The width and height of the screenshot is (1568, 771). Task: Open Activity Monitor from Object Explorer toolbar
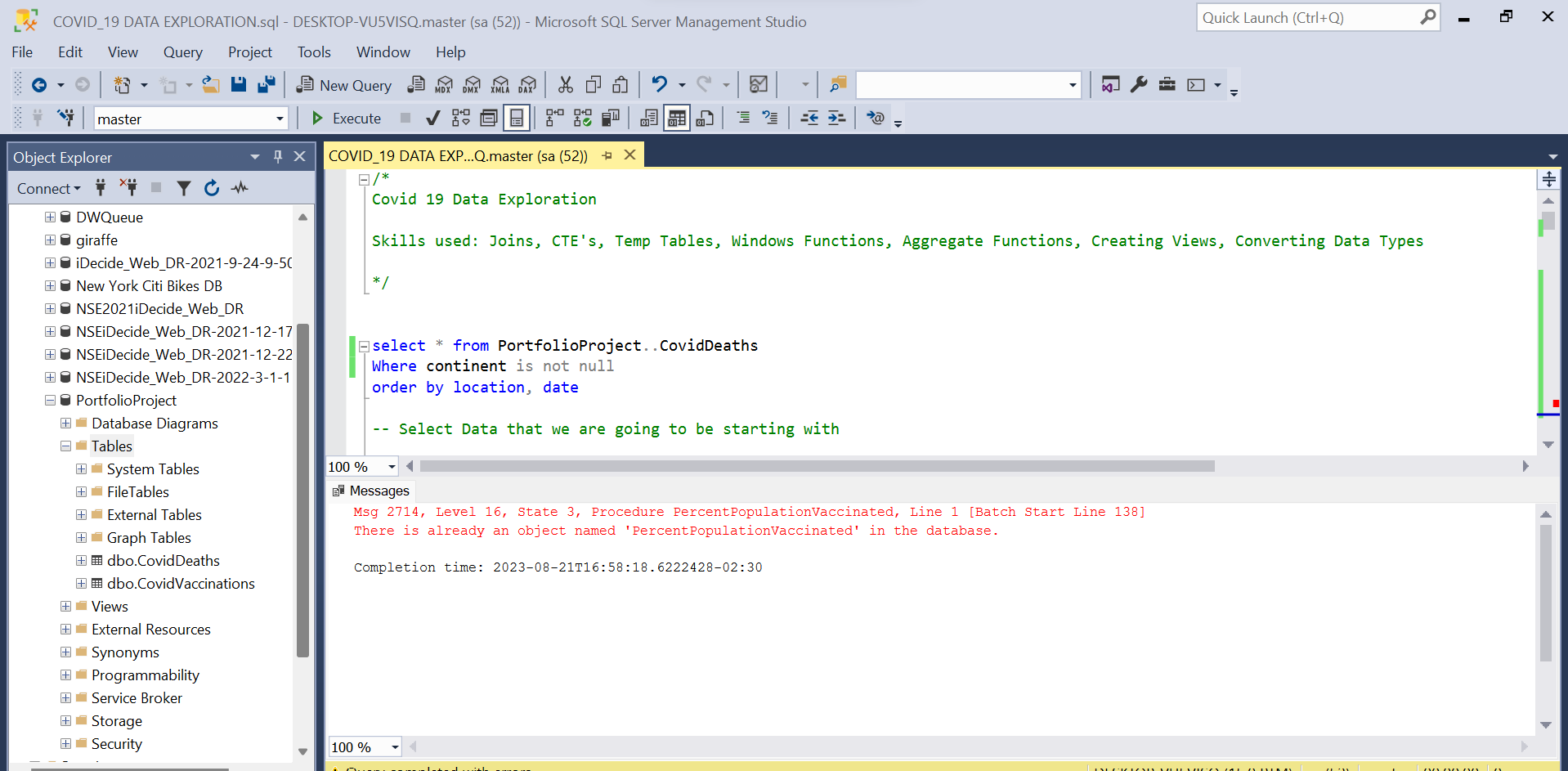click(240, 188)
